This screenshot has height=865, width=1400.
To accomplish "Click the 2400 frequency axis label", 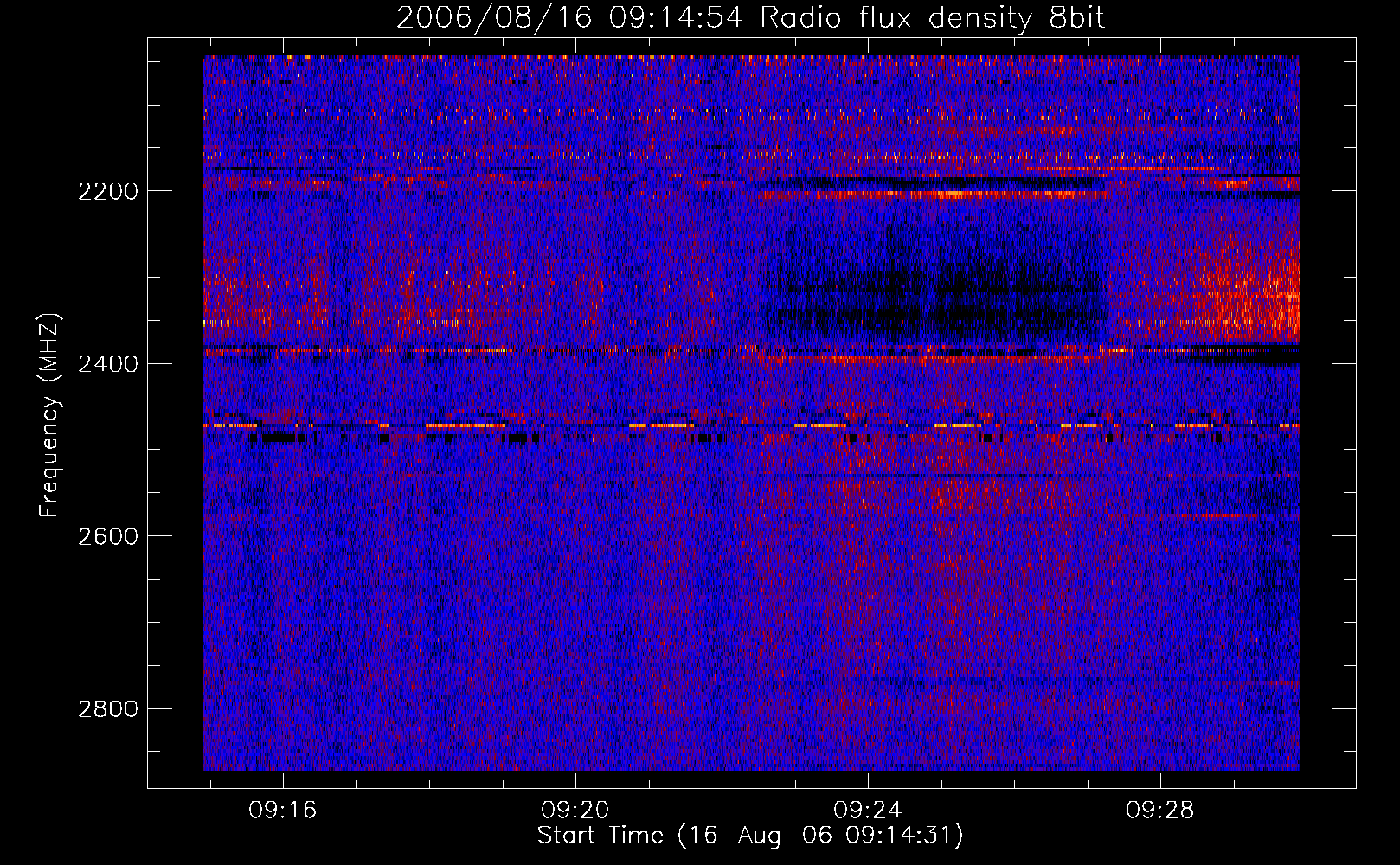I will tap(108, 364).
